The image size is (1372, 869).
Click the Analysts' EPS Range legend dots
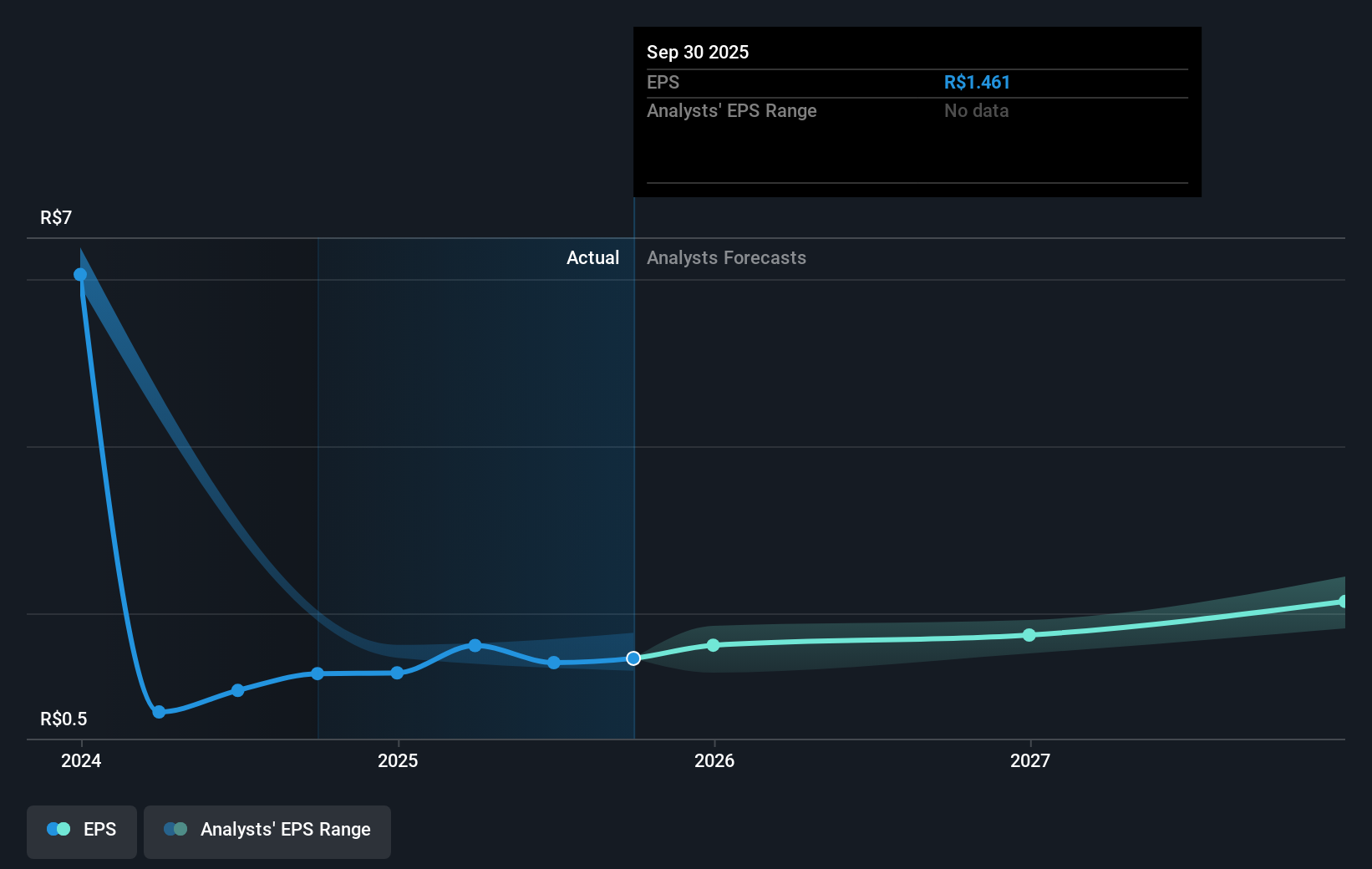point(174,829)
